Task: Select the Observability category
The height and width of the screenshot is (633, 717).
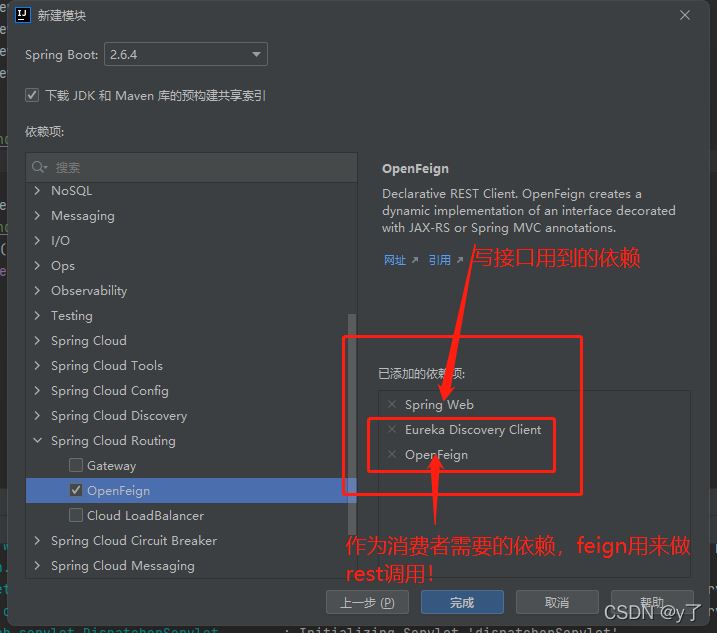Action: [x=89, y=291]
